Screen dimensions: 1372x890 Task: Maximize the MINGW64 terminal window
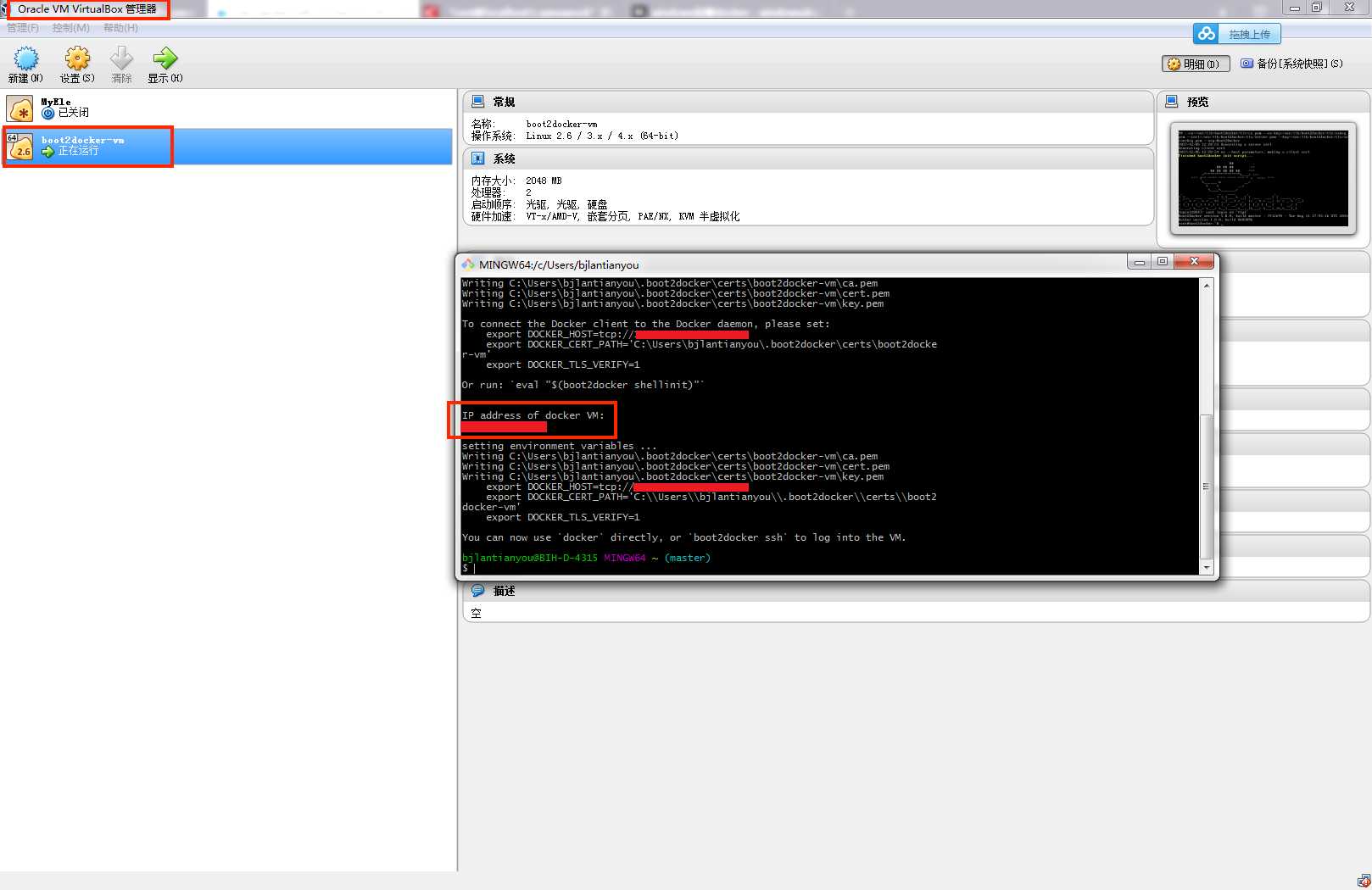pyautogui.click(x=1163, y=262)
